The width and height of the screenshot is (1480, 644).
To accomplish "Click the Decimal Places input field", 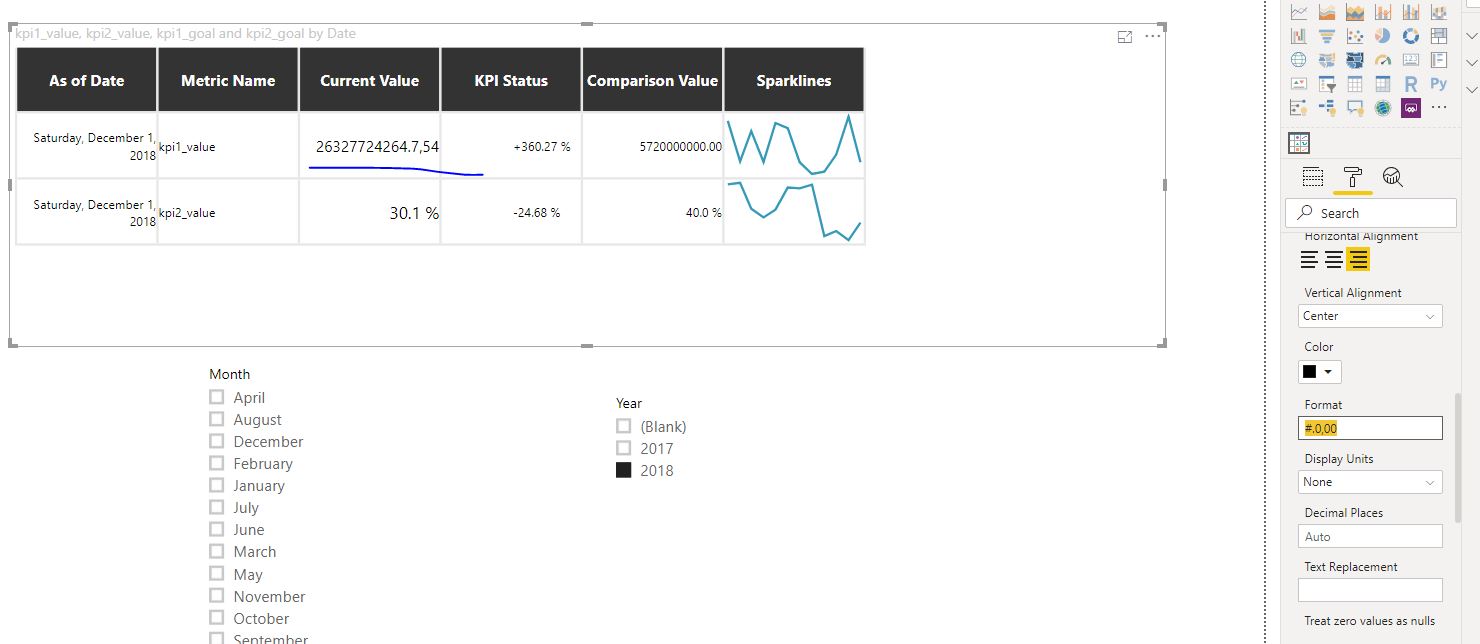I will [1370, 536].
